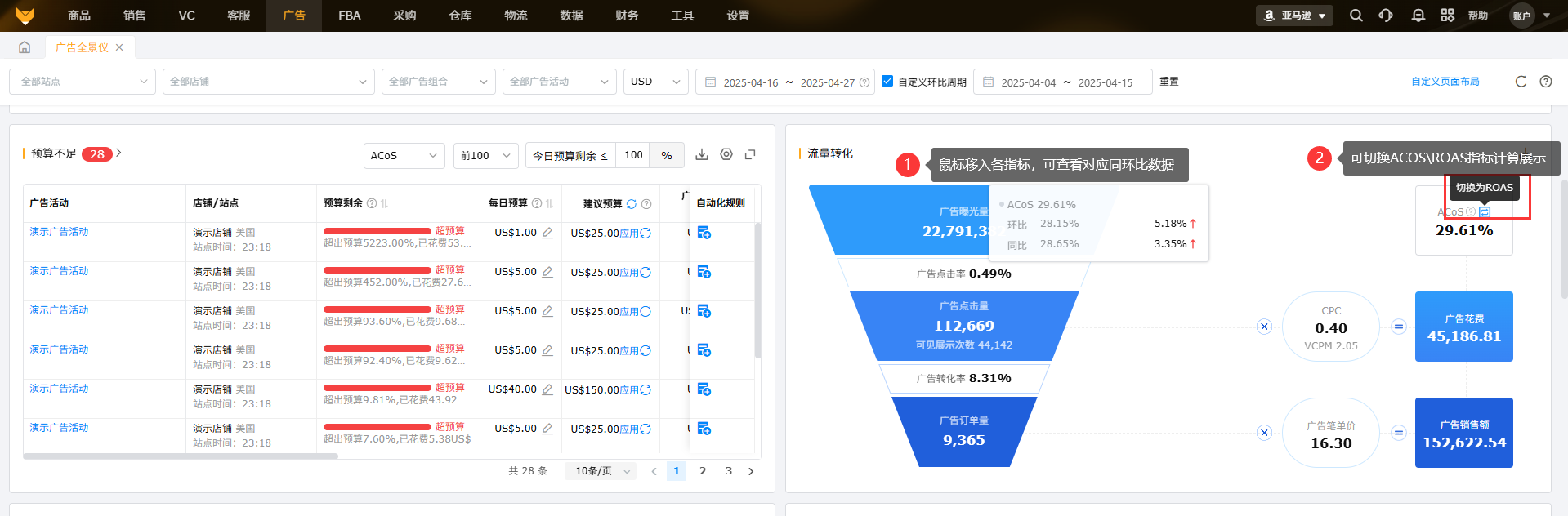The image size is (1568, 516).
Task: Open the 全部站点 dropdown
Action: 82,82
